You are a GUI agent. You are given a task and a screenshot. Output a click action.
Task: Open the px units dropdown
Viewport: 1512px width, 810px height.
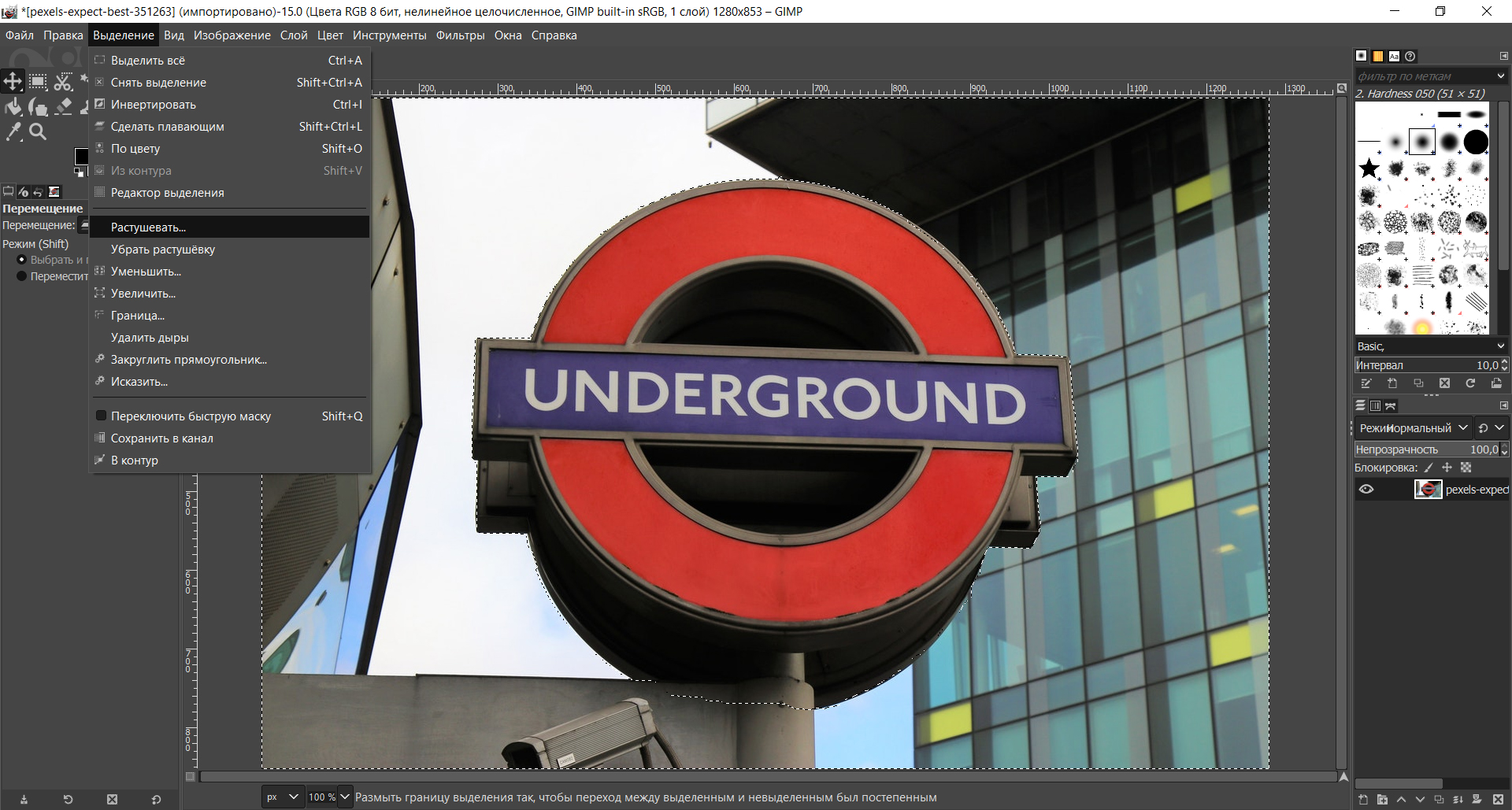(x=283, y=797)
